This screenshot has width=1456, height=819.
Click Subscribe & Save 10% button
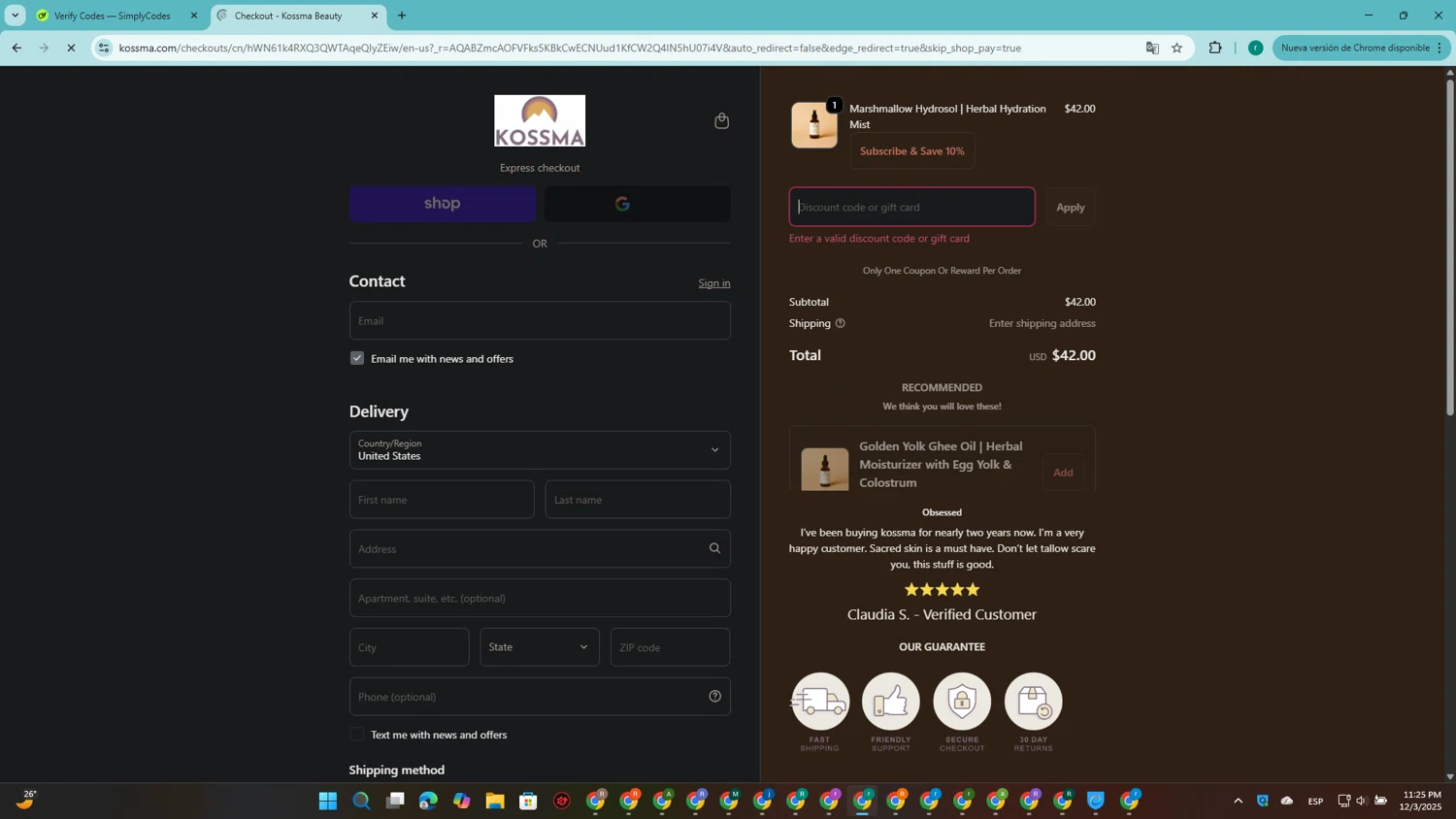coord(912,151)
